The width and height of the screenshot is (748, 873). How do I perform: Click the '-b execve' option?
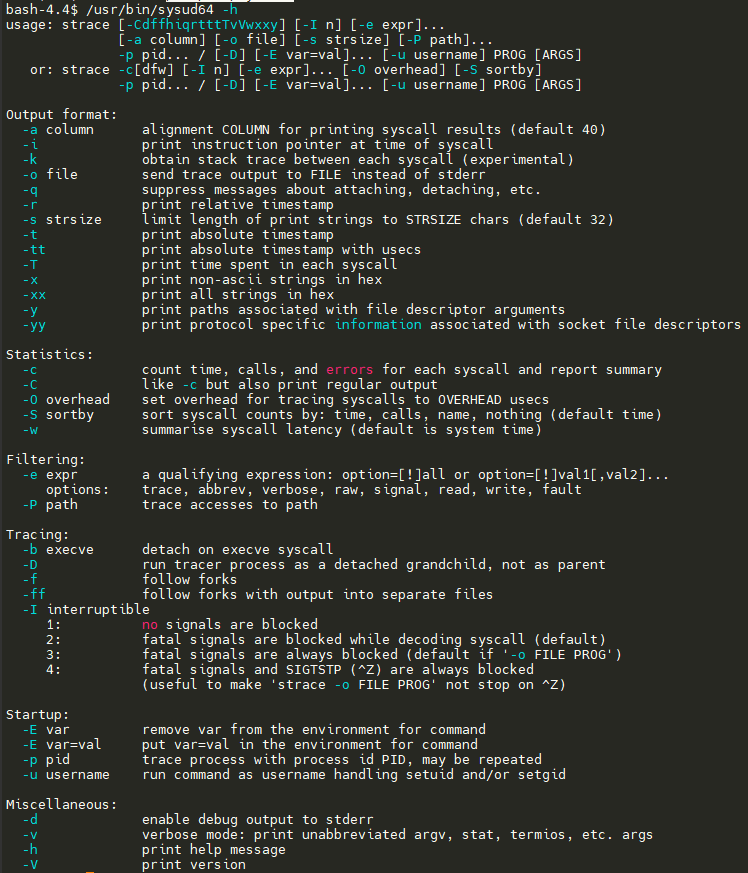click(x=58, y=550)
